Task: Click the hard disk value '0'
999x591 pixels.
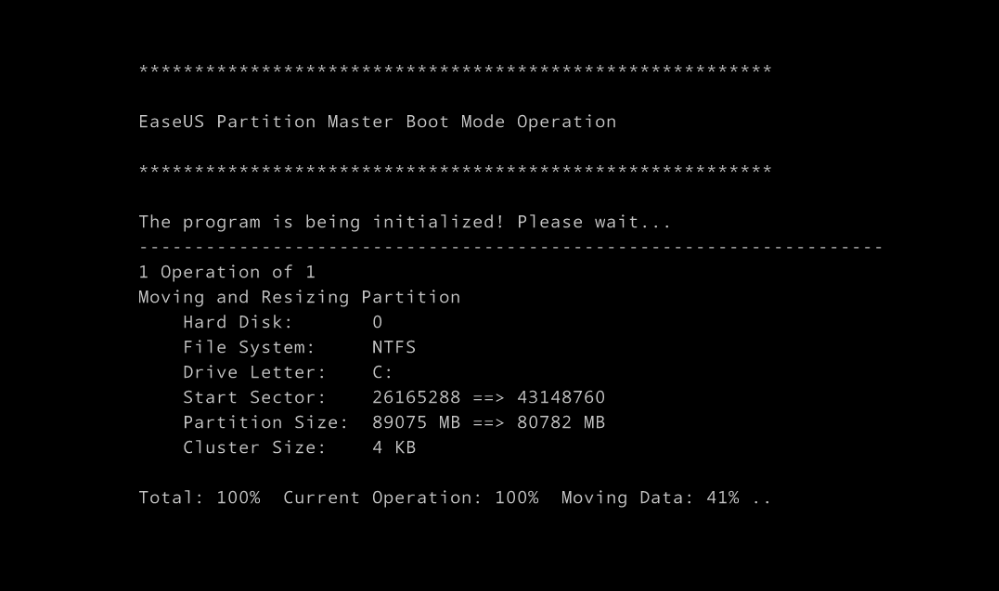Action: pos(377,322)
